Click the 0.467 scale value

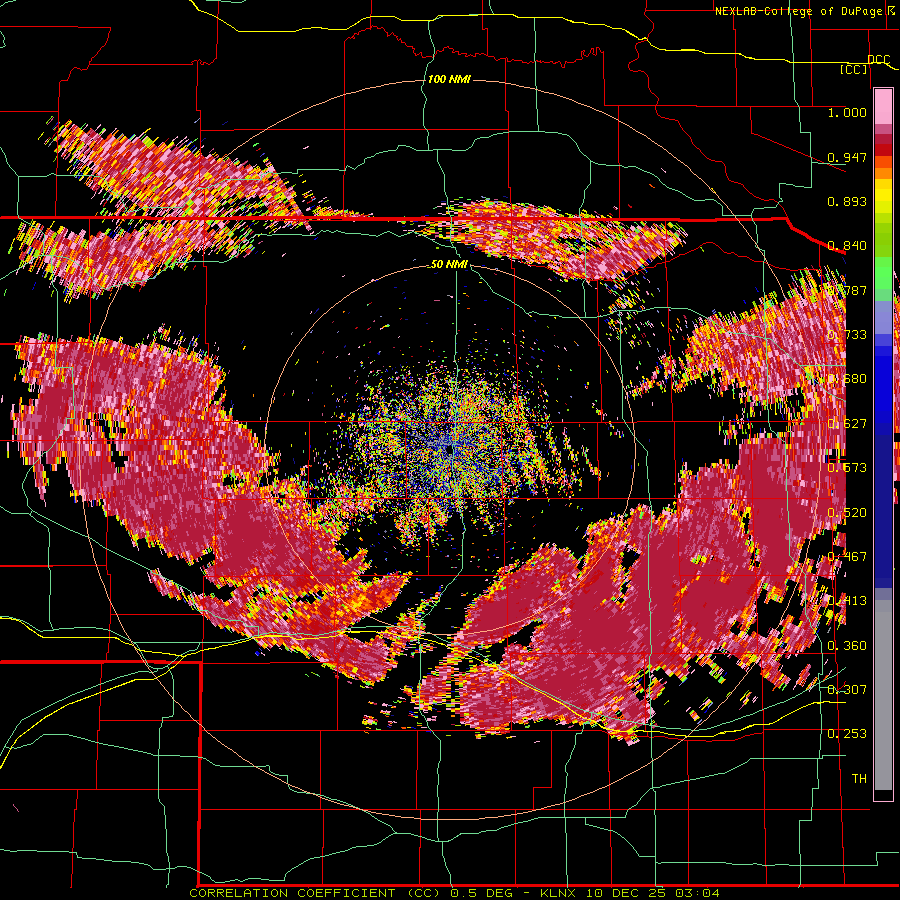847,556
